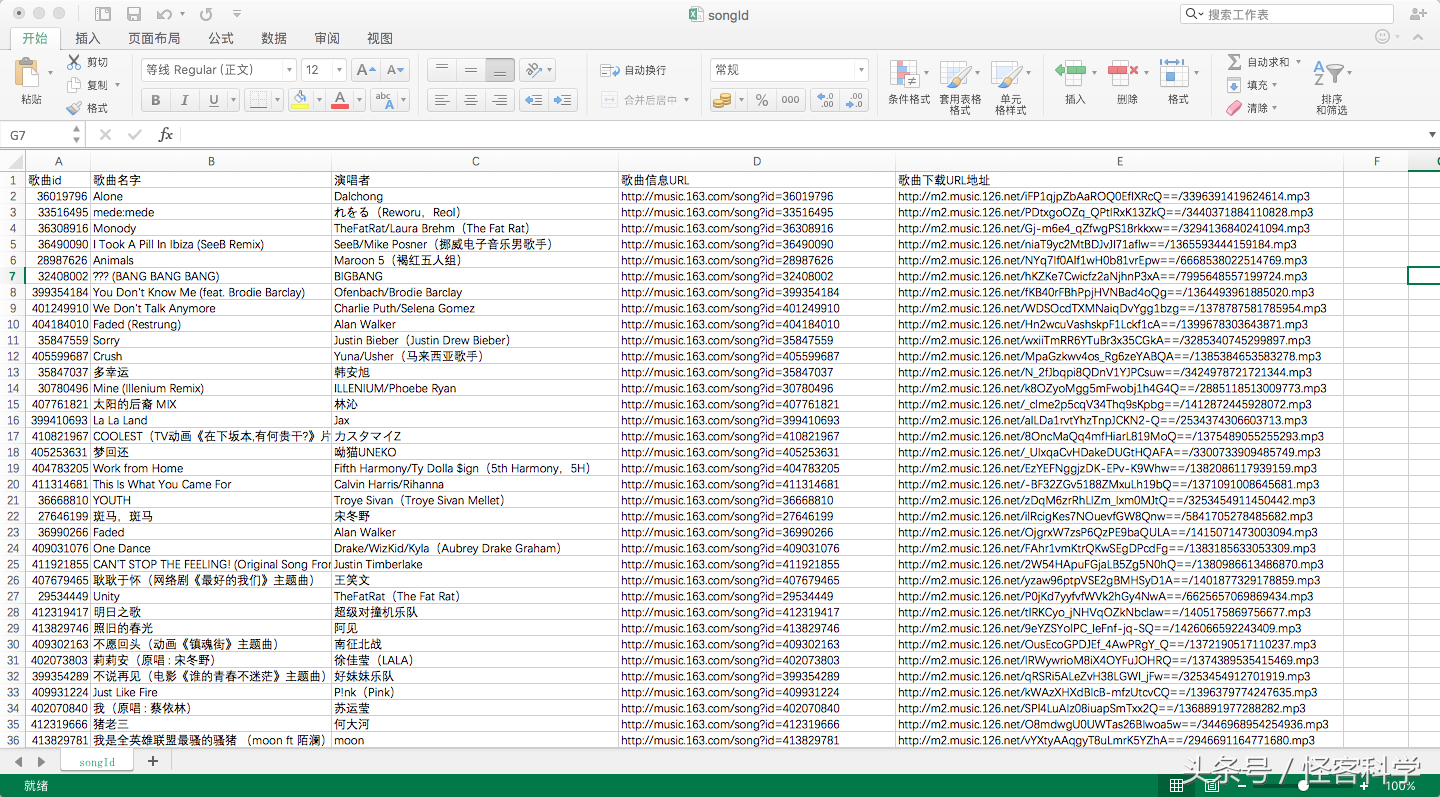This screenshot has height=797, width=1440.
Task: Toggle italic formatting
Action: pyautogui.click(x=184, y=100)
